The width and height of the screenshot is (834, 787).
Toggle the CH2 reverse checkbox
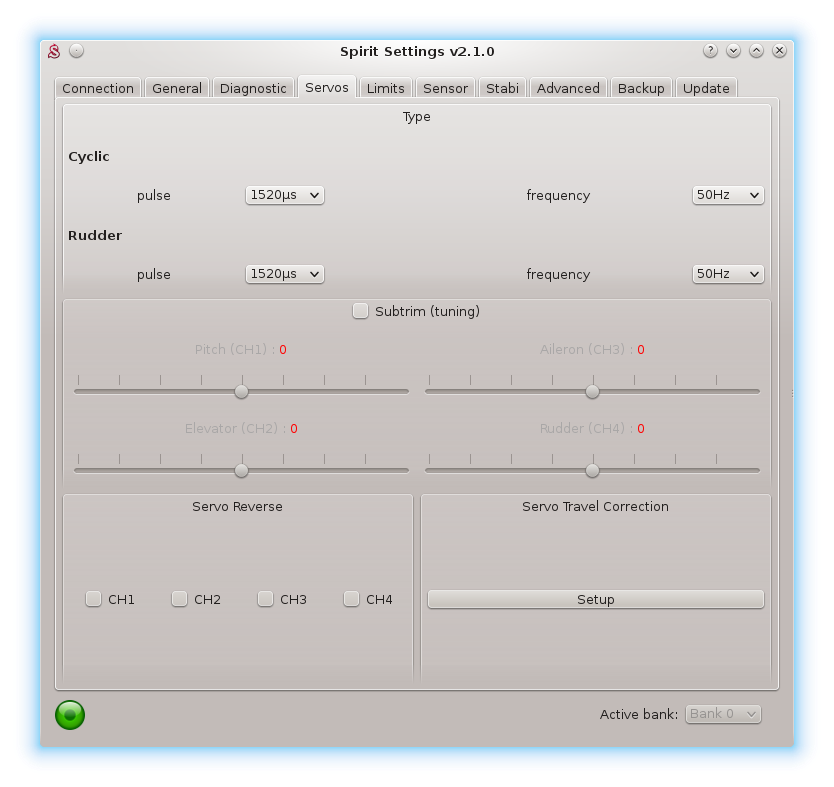tap(180, 599)
